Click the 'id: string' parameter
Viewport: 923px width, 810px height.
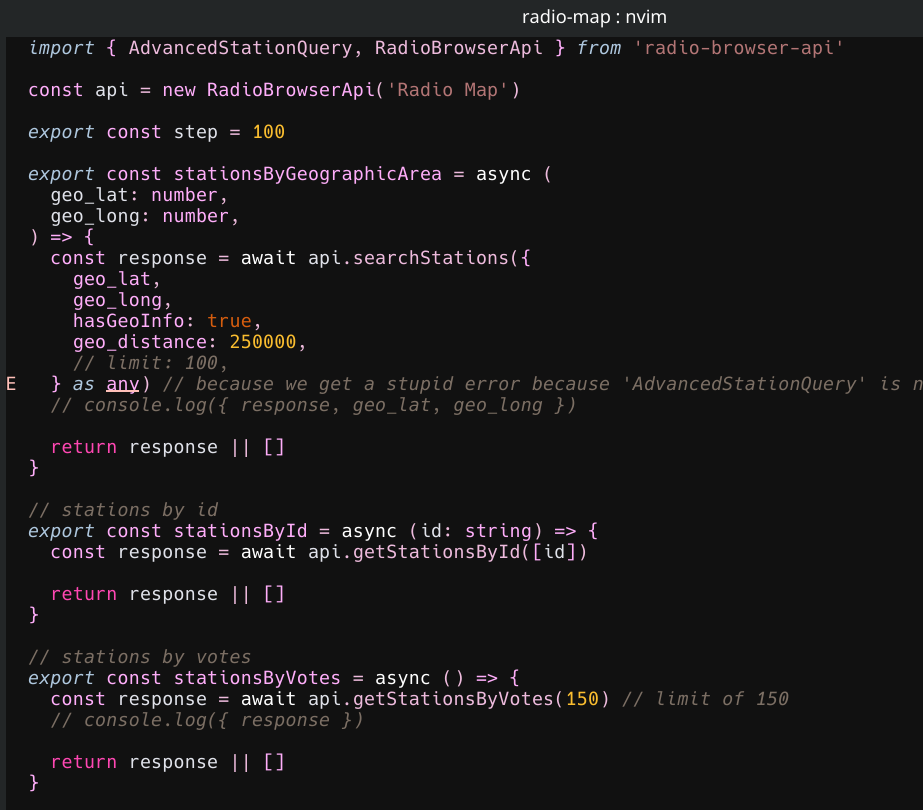[x=476, y=531]
